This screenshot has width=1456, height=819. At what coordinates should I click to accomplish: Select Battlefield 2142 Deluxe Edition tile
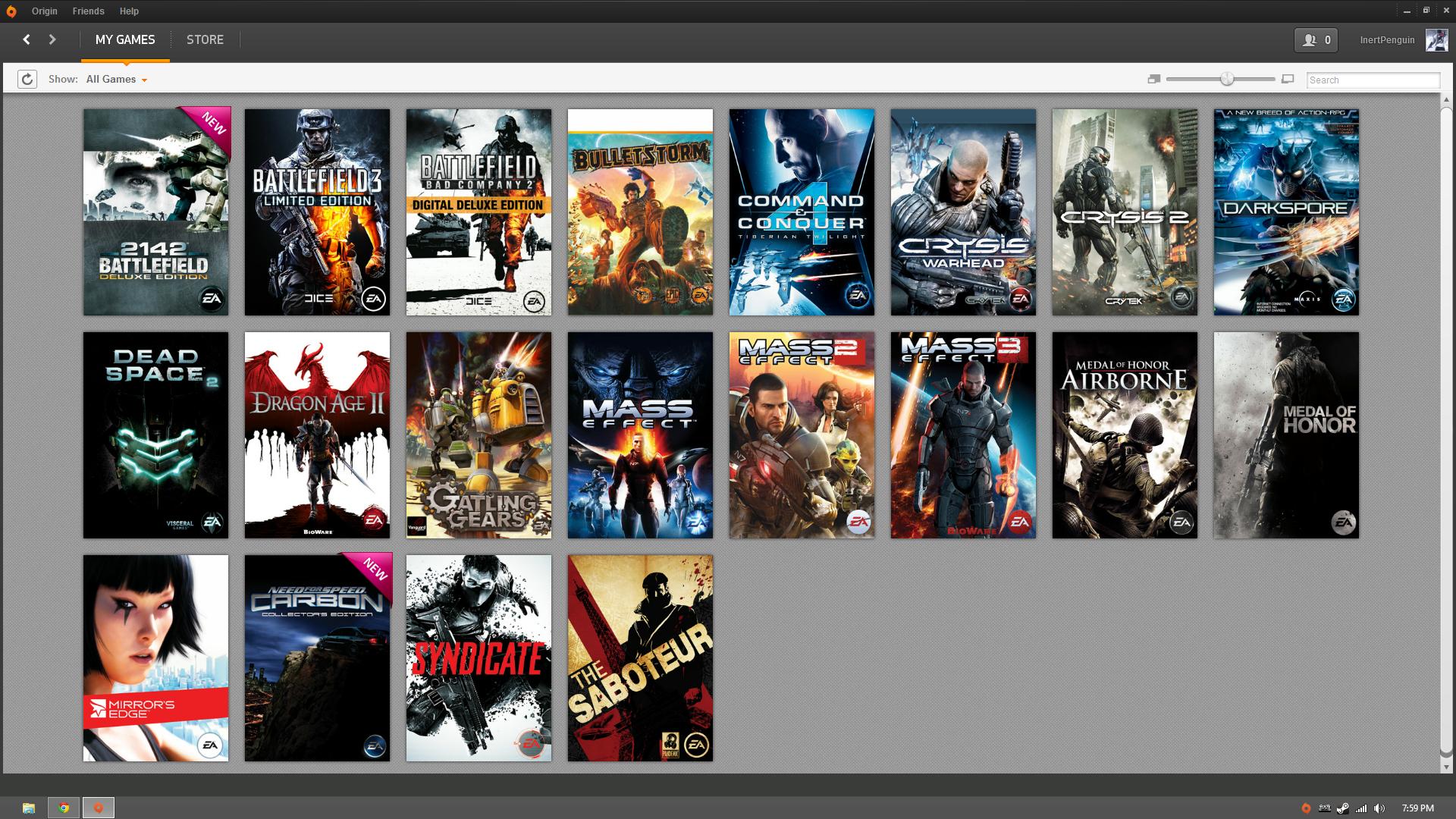155,212
